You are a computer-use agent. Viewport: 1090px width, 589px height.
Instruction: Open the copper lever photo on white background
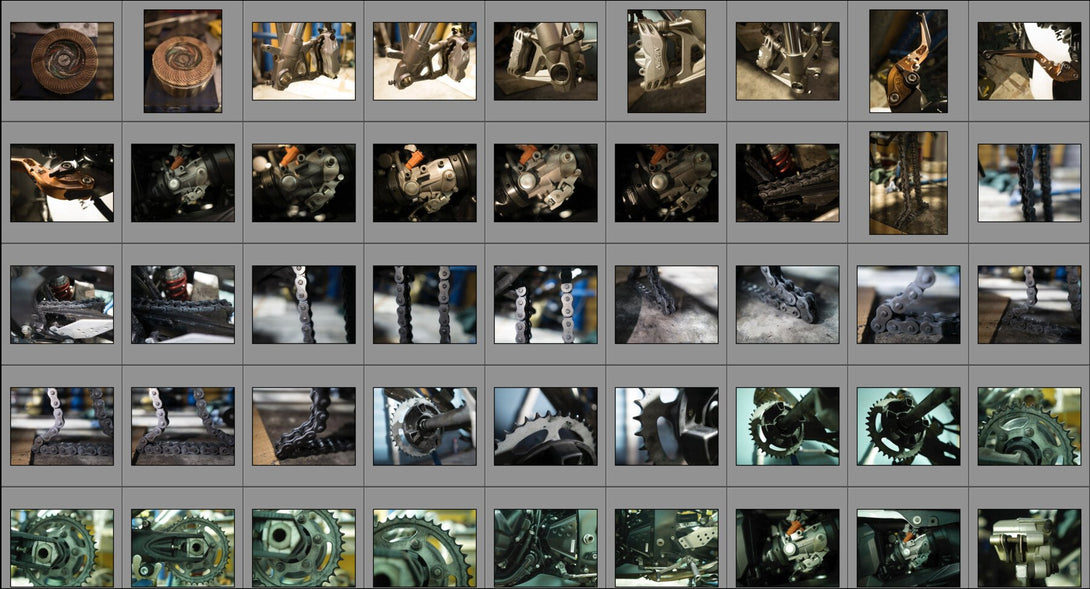click(1029, 61)
